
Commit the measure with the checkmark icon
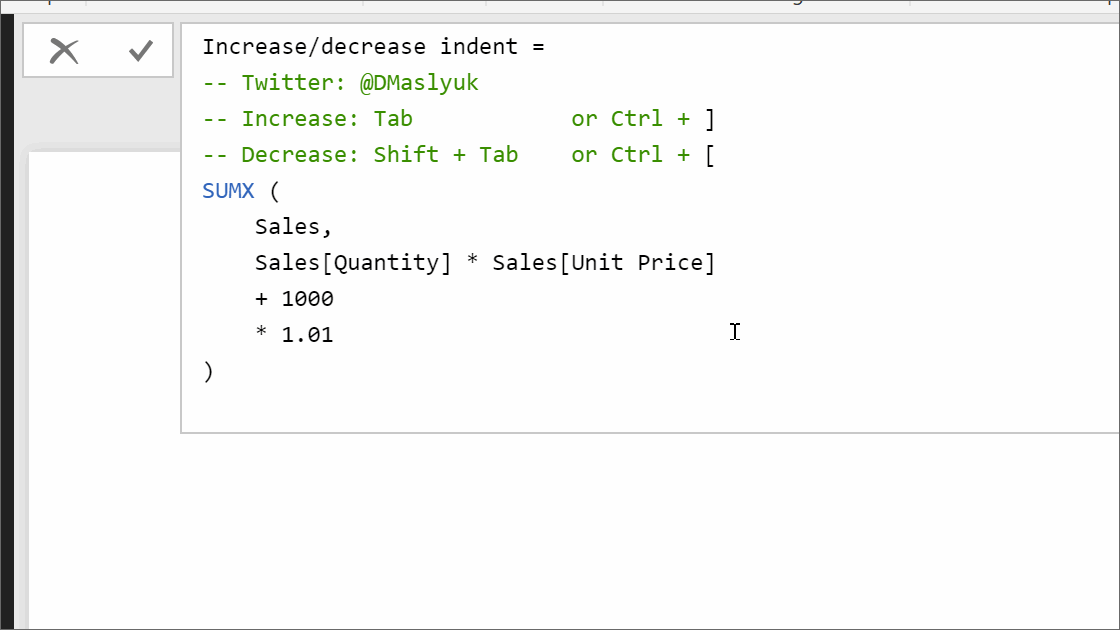coord(141,50)
